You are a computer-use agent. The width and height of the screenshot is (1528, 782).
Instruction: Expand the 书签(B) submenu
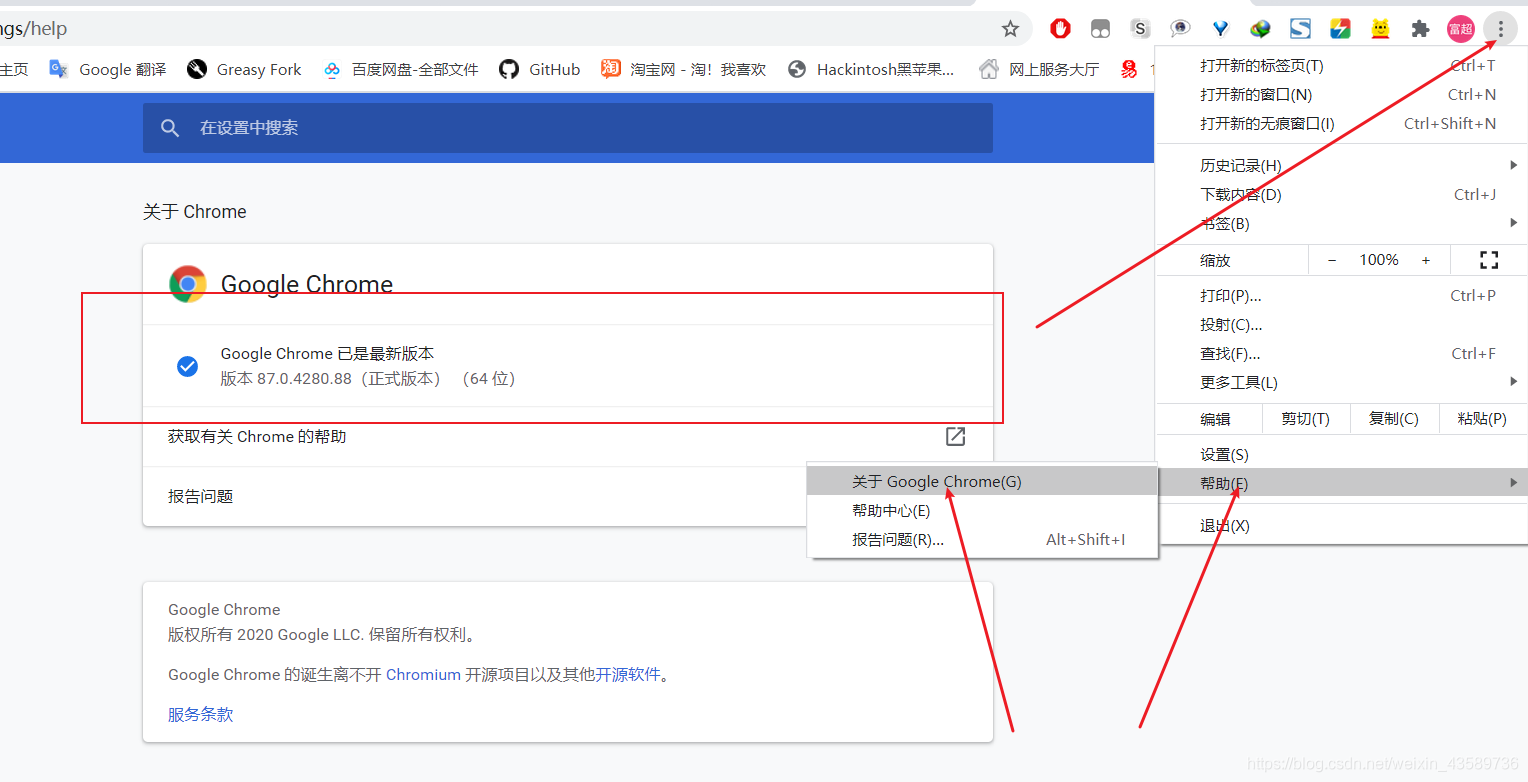coord(1341,223)
